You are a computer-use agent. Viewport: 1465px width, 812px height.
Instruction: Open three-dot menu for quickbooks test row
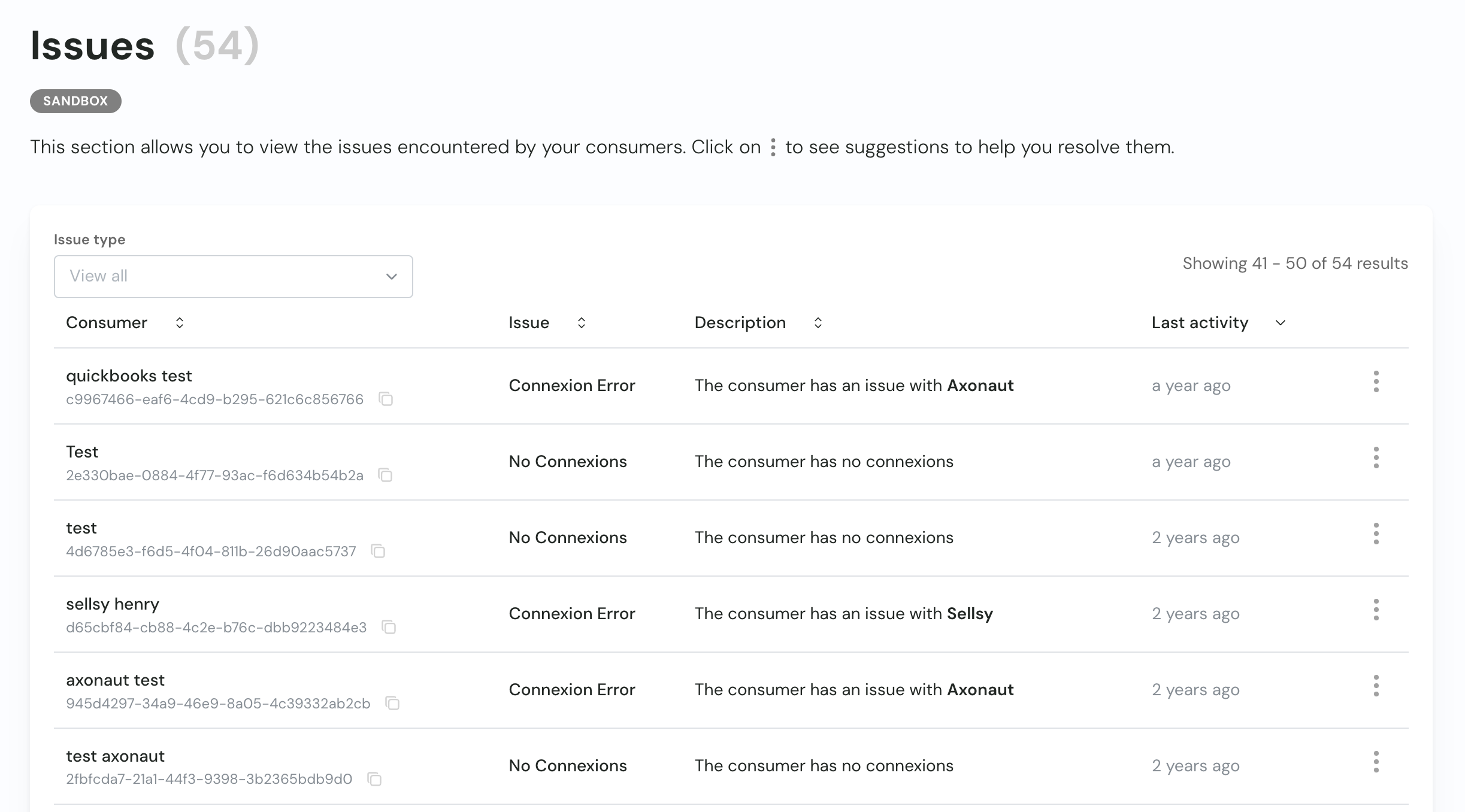[1376, 381]
